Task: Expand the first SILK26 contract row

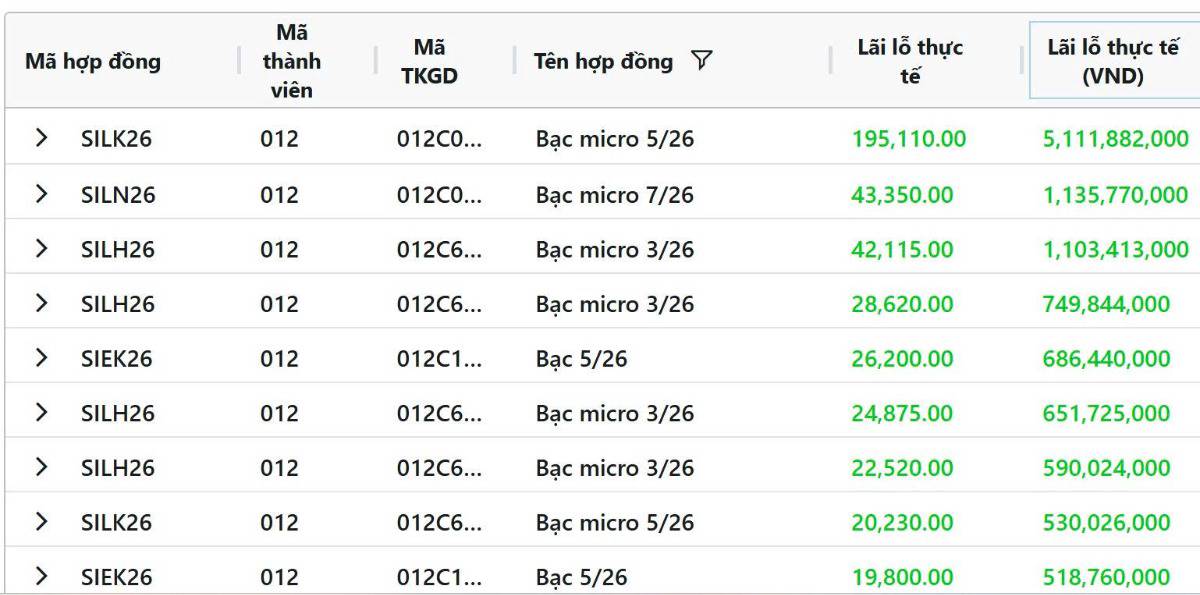Action: [41, 140]
